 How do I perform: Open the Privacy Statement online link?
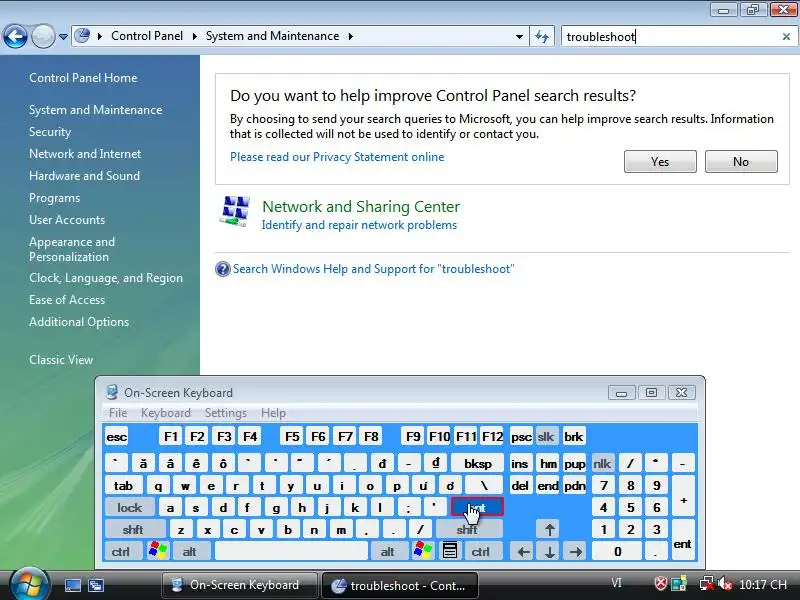click(337, 157)
